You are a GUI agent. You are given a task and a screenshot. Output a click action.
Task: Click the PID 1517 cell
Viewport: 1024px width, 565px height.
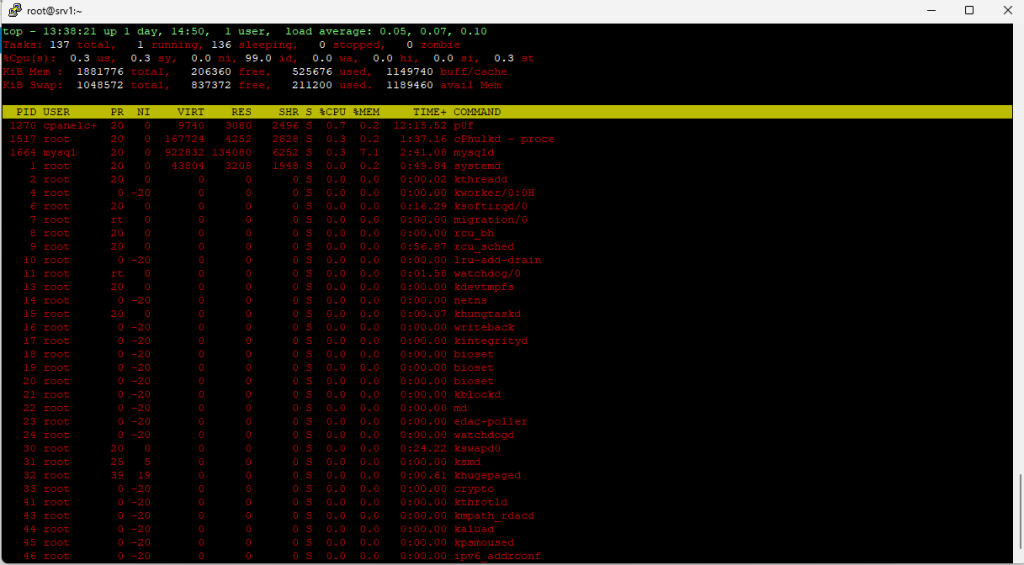click(x=23, y=139)
